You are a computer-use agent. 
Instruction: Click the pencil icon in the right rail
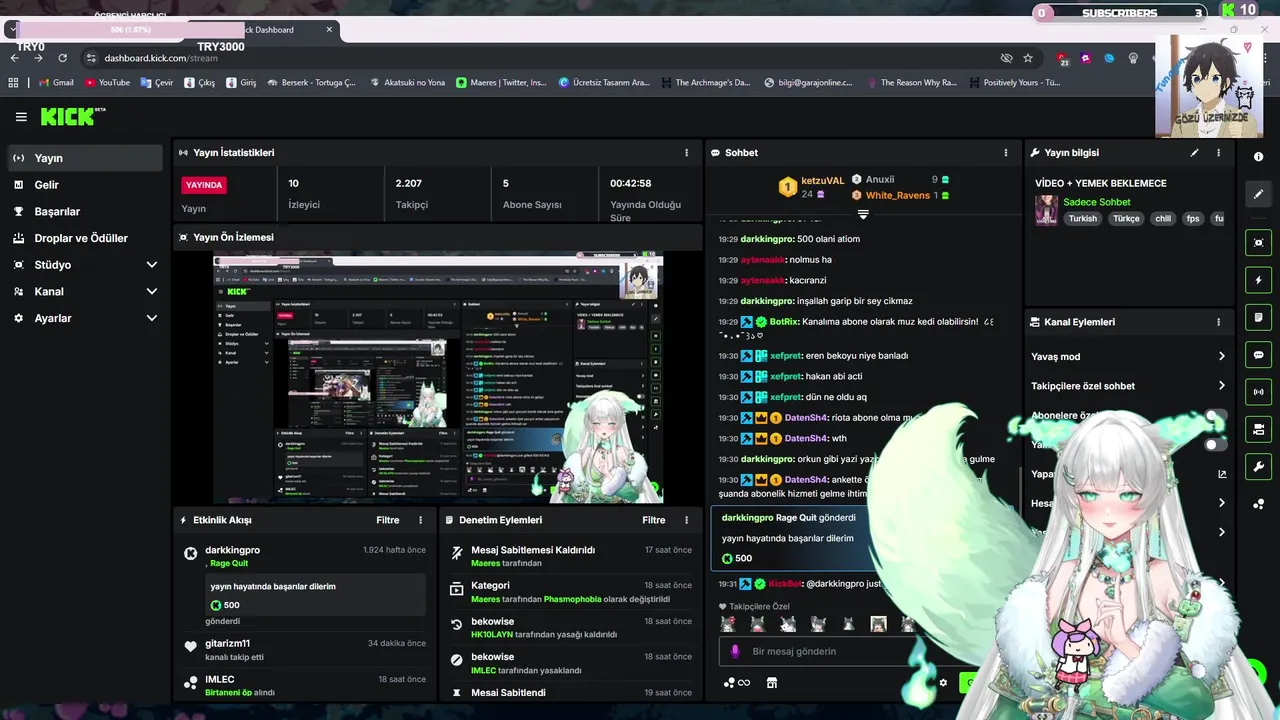(1259, 194)
